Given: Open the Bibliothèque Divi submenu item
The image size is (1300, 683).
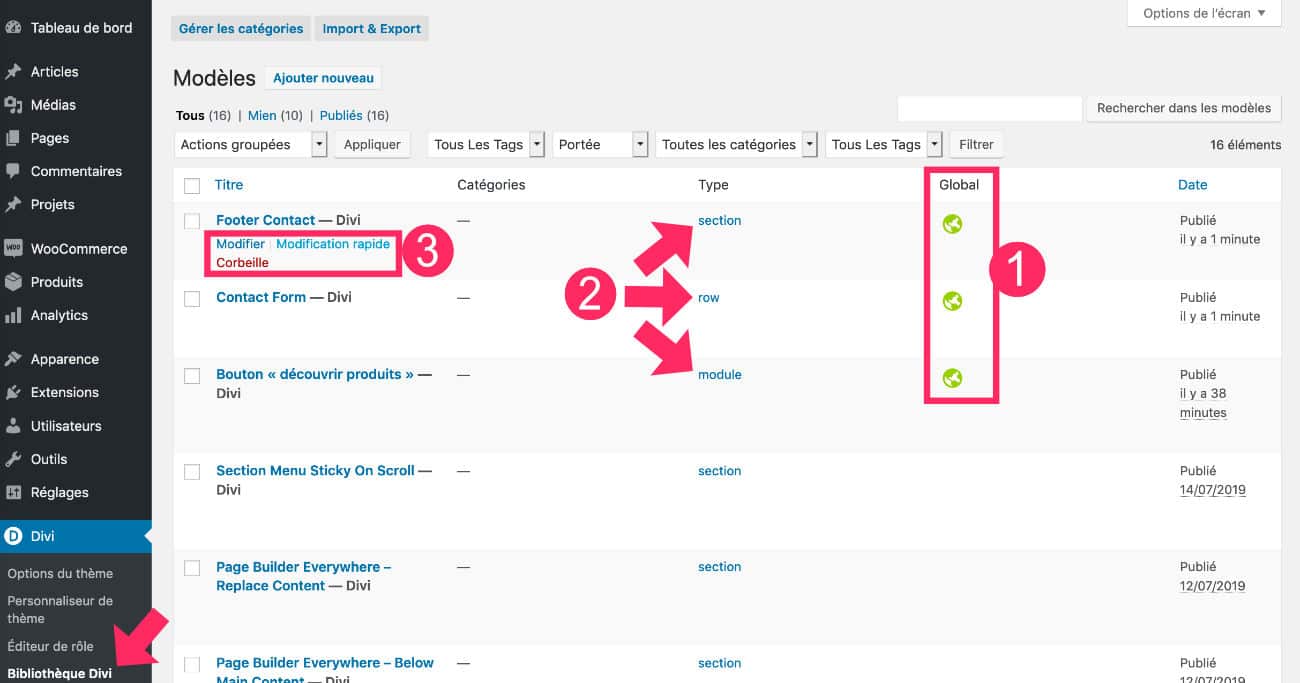Looking at the screenshot, I should coord(59,673).
